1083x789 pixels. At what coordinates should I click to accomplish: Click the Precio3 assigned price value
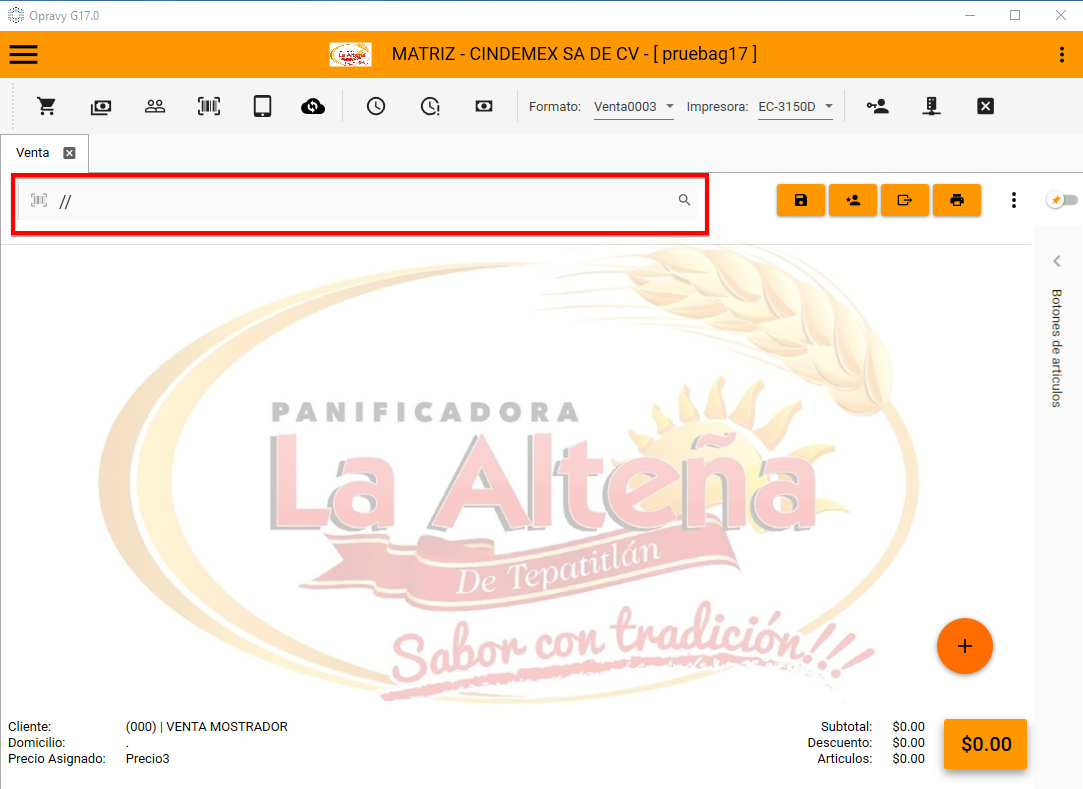[x=147, y=759]
